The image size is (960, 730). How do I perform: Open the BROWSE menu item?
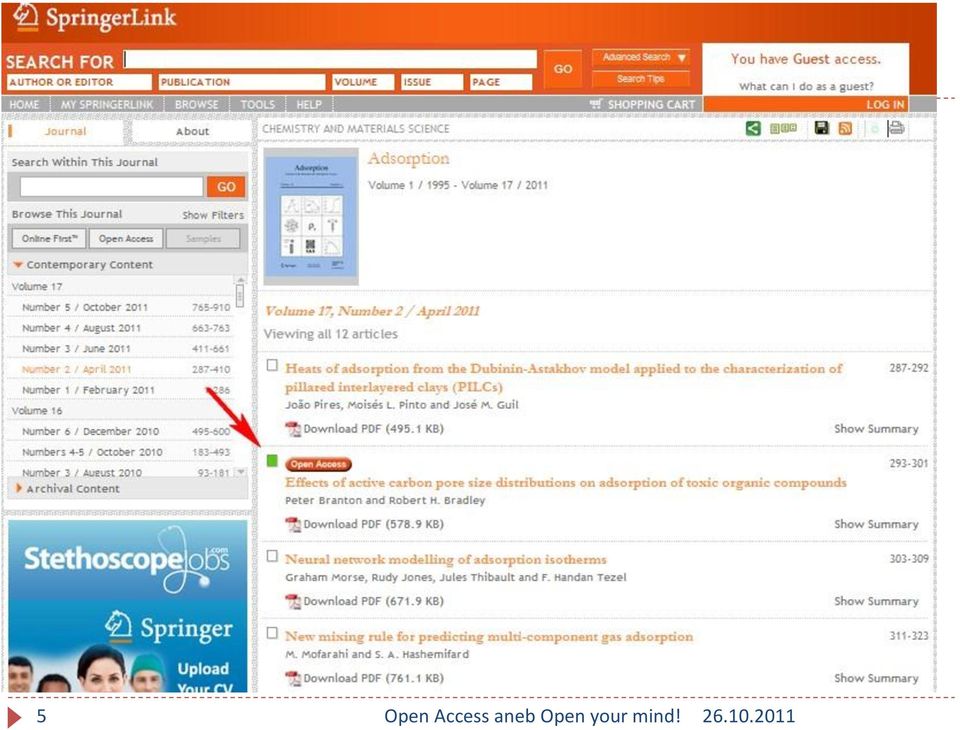tap(197, 104)
